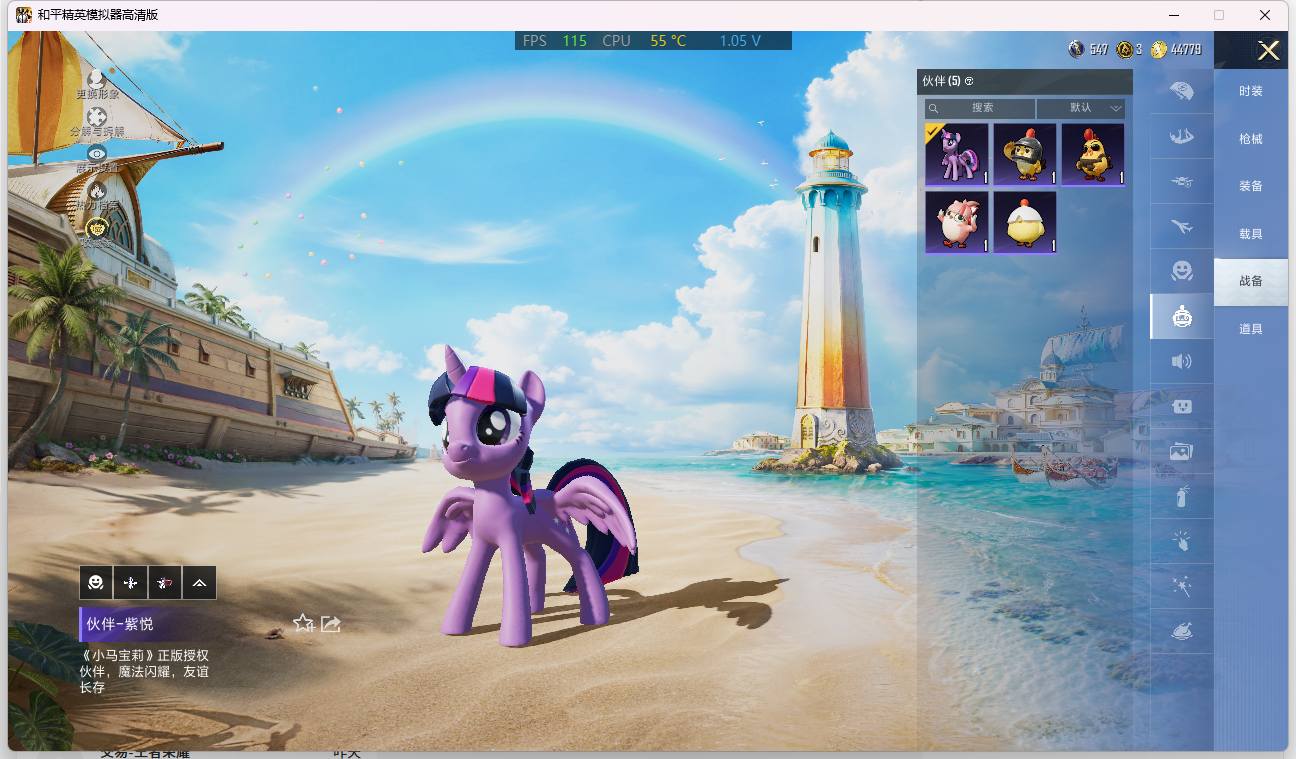Click the 分解与拆解 puzzle icon

tap(97, 116)
